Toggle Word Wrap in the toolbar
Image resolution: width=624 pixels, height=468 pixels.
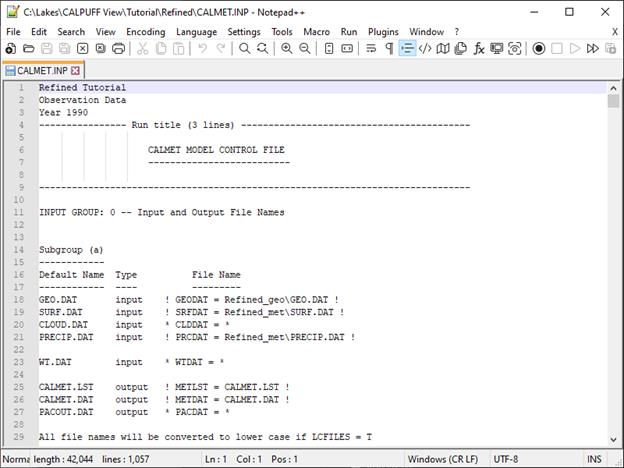(x=371, y=48)
